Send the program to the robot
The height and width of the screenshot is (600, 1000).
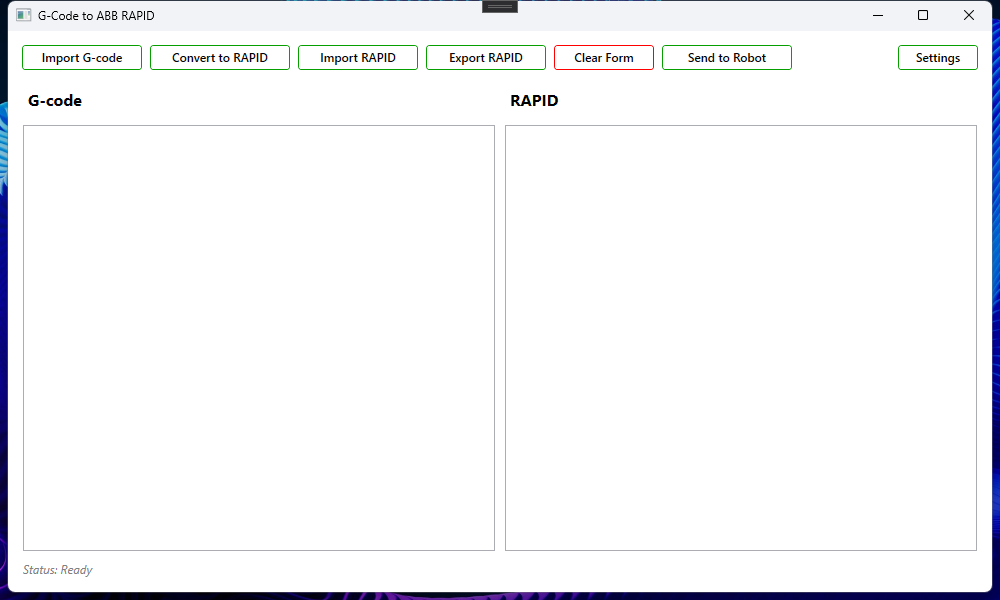(727, 58)
